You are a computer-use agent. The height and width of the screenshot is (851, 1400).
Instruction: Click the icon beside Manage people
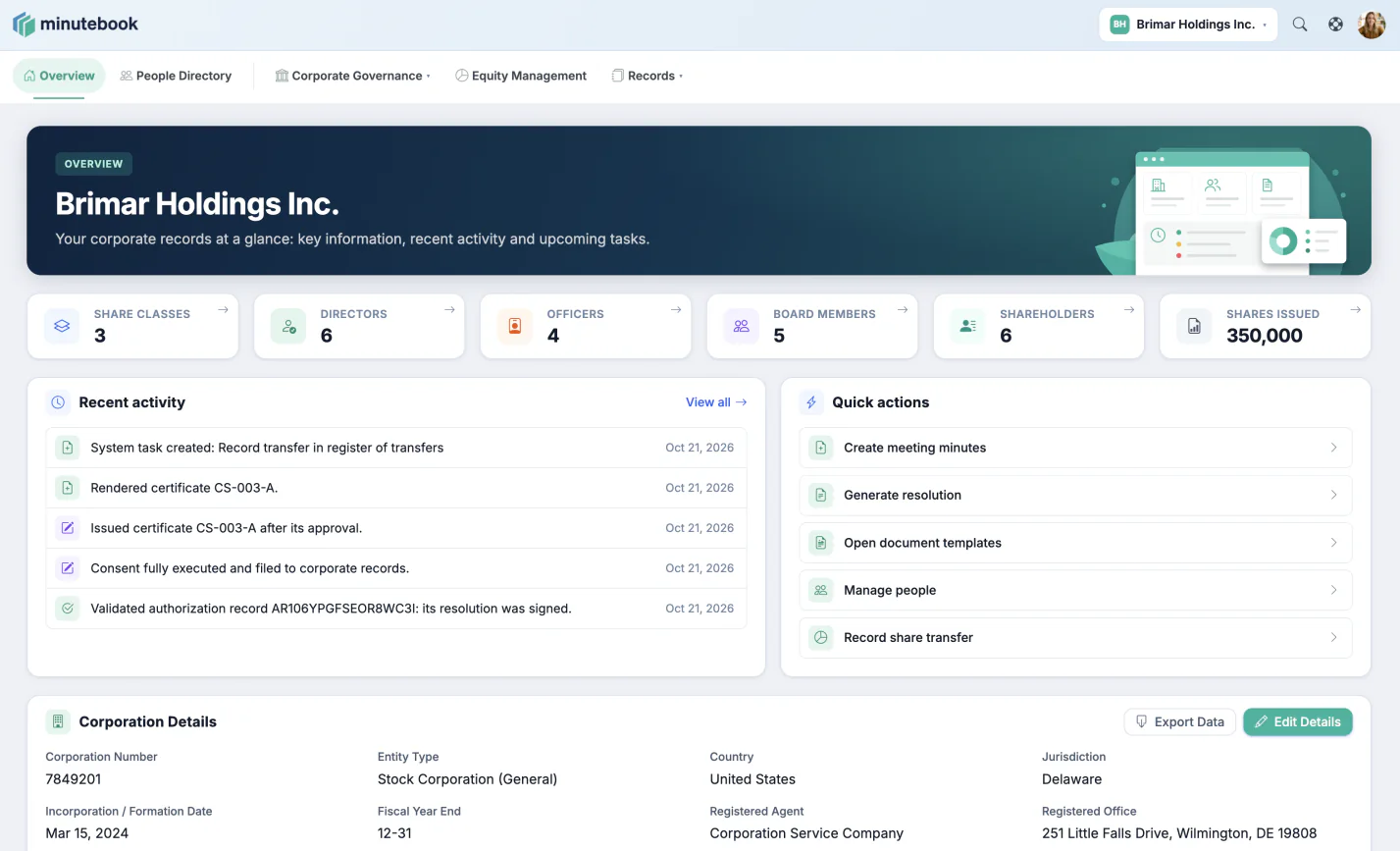tap(821, 590)
